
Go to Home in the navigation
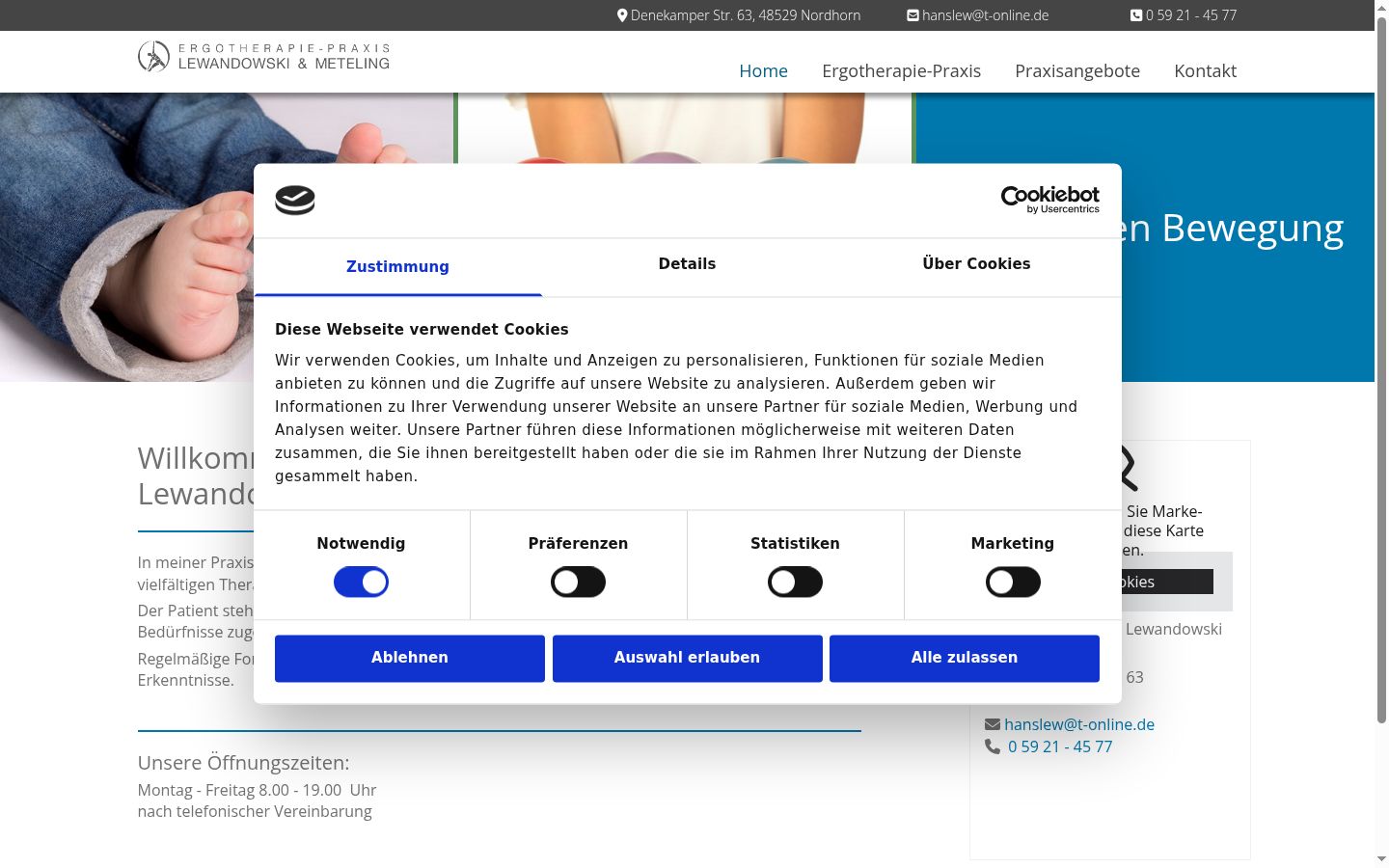[763, 70]
